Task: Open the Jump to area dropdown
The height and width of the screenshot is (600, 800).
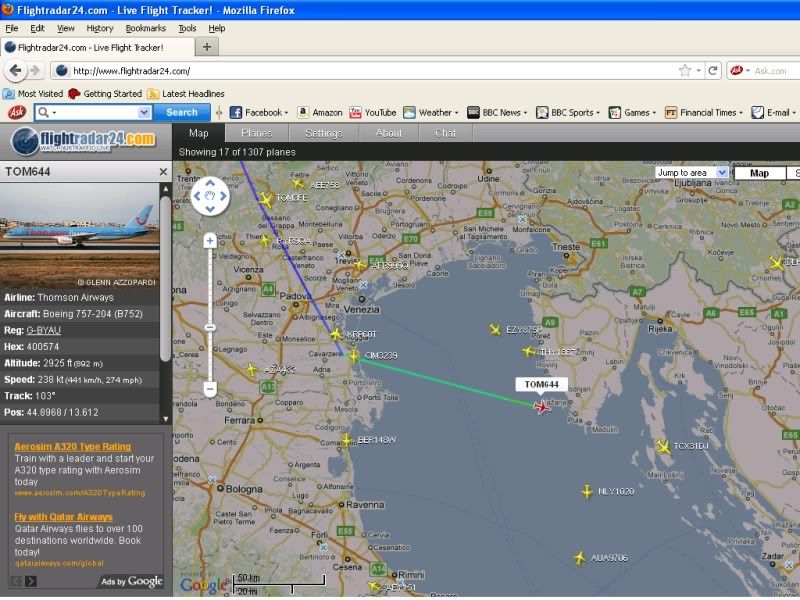Action: coord(692,172)
